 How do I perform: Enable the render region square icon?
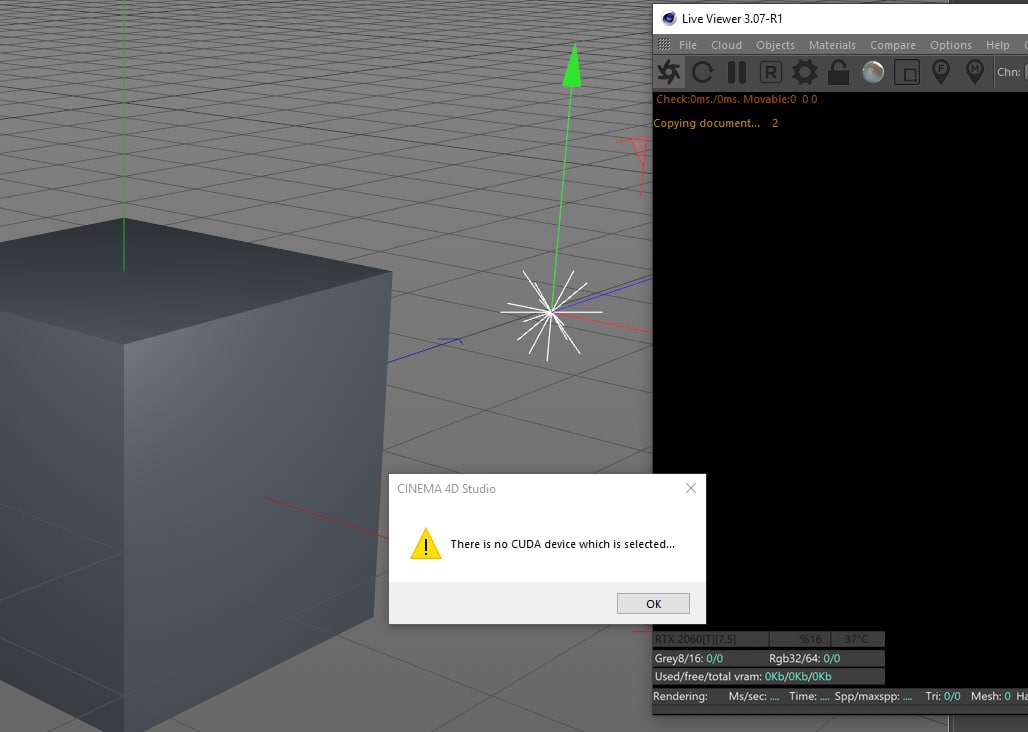(907, 72)
